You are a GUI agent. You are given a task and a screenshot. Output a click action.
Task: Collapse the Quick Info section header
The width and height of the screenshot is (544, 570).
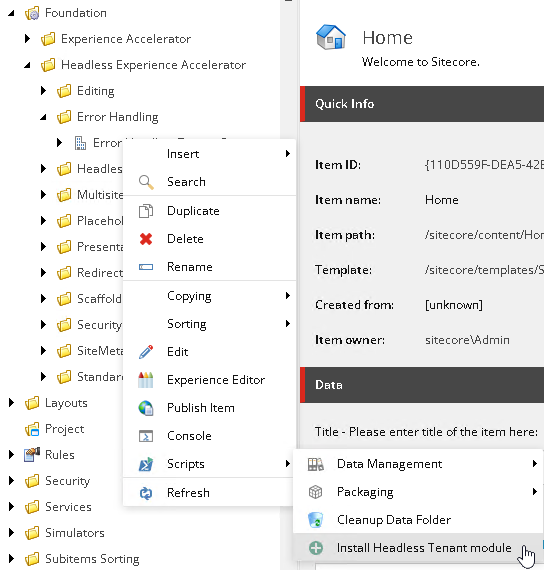422,104
